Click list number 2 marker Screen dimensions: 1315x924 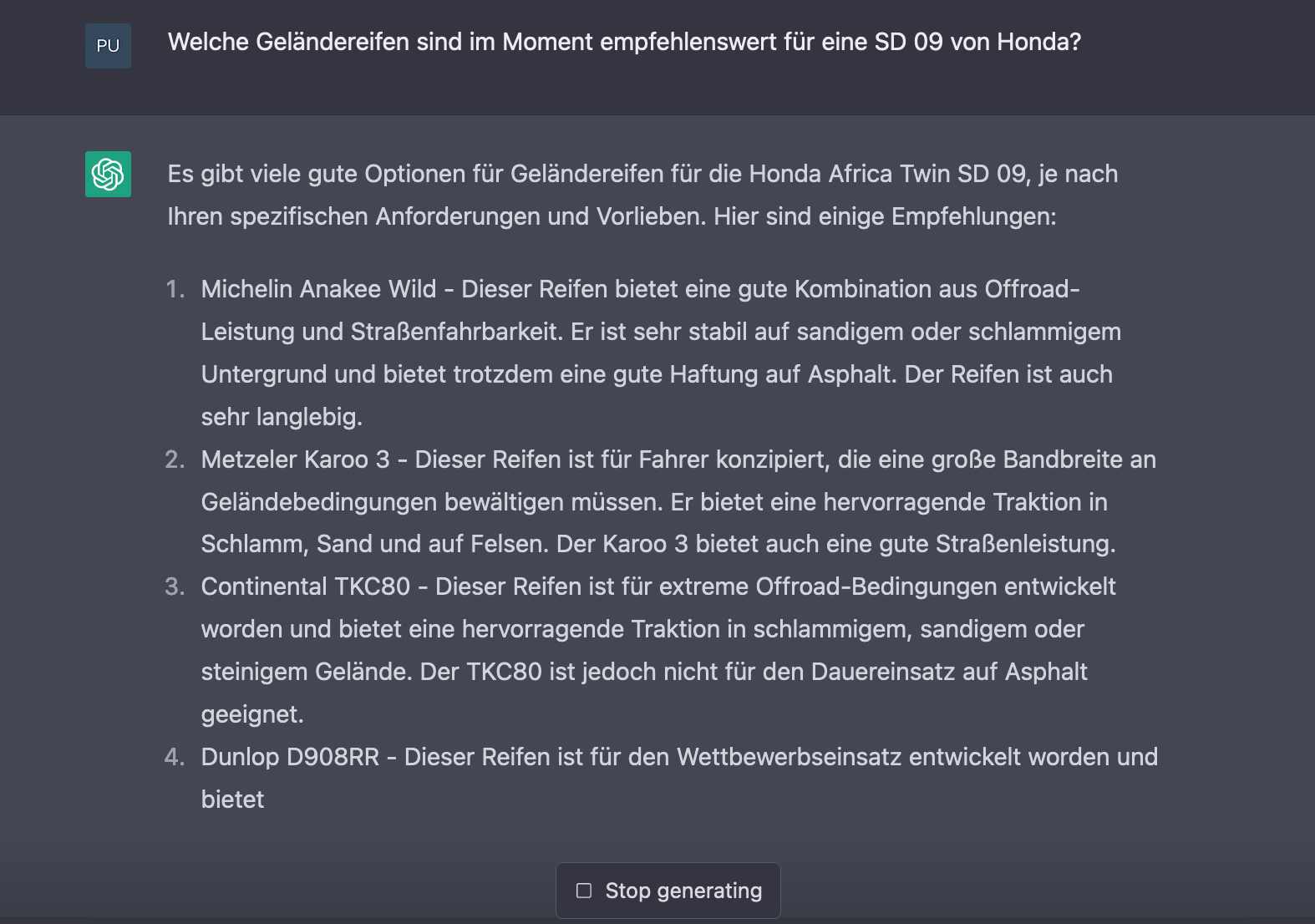pos(175,459)
